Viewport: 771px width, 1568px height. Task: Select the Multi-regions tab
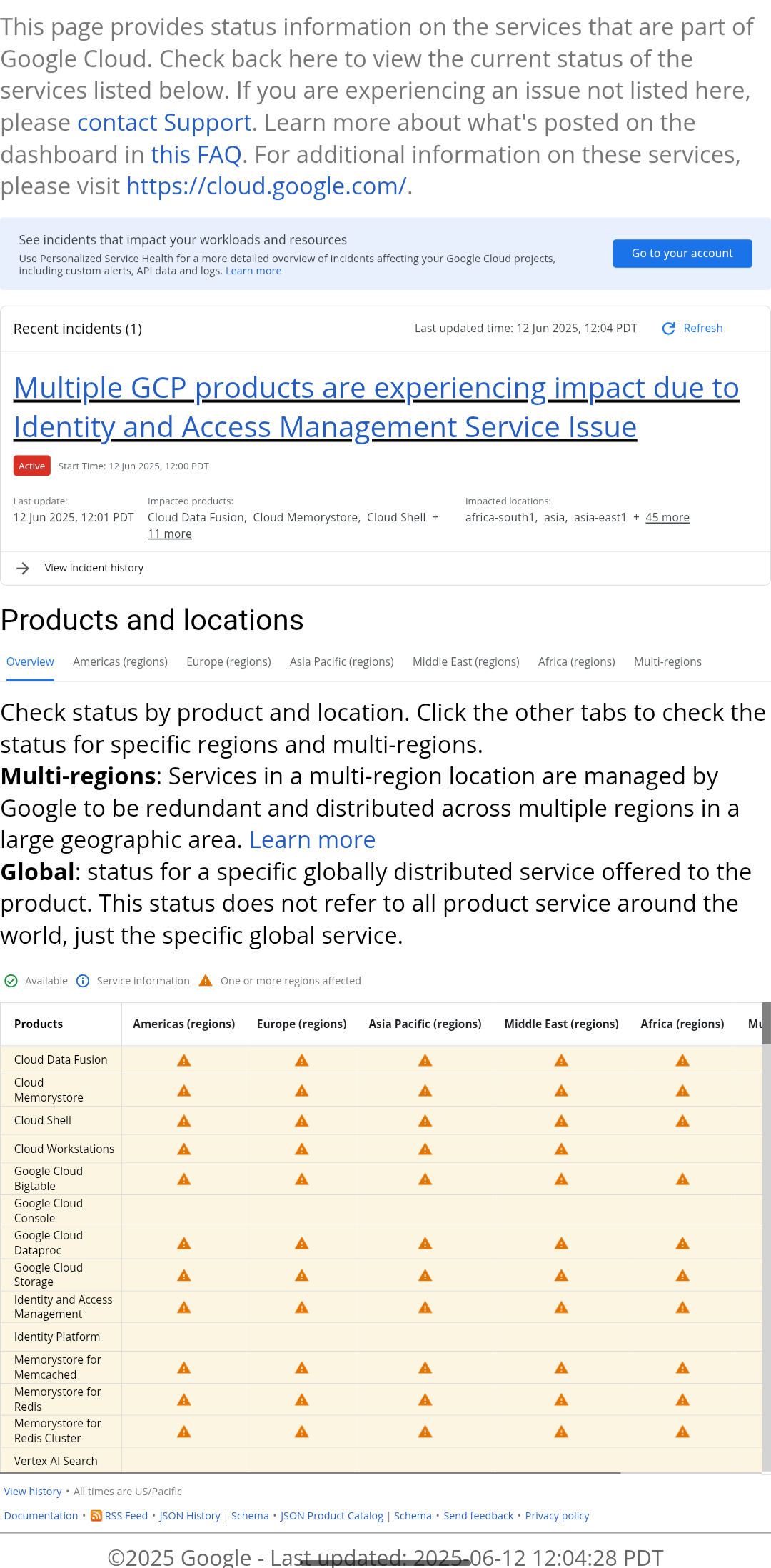click(667, 661)
